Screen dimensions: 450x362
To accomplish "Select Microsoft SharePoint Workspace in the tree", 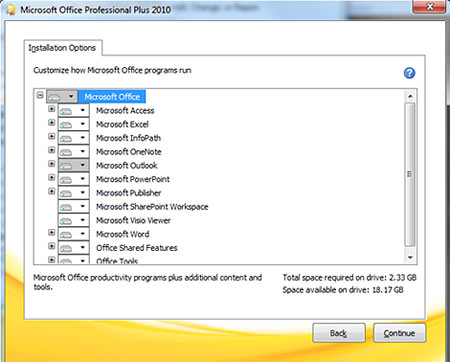I will pyautogui.click(x=152, y=206).
